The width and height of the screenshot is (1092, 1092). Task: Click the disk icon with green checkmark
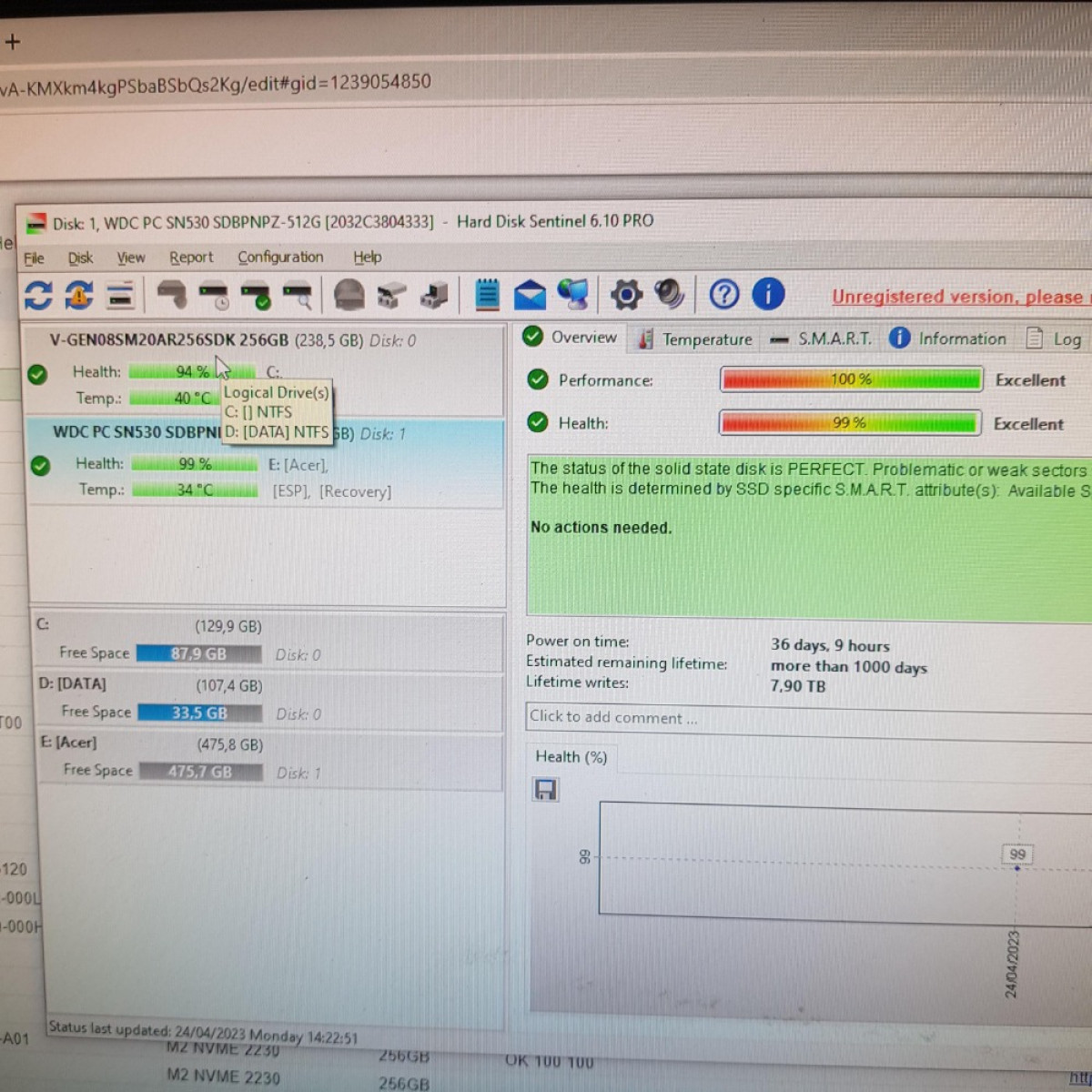(256, 296)
